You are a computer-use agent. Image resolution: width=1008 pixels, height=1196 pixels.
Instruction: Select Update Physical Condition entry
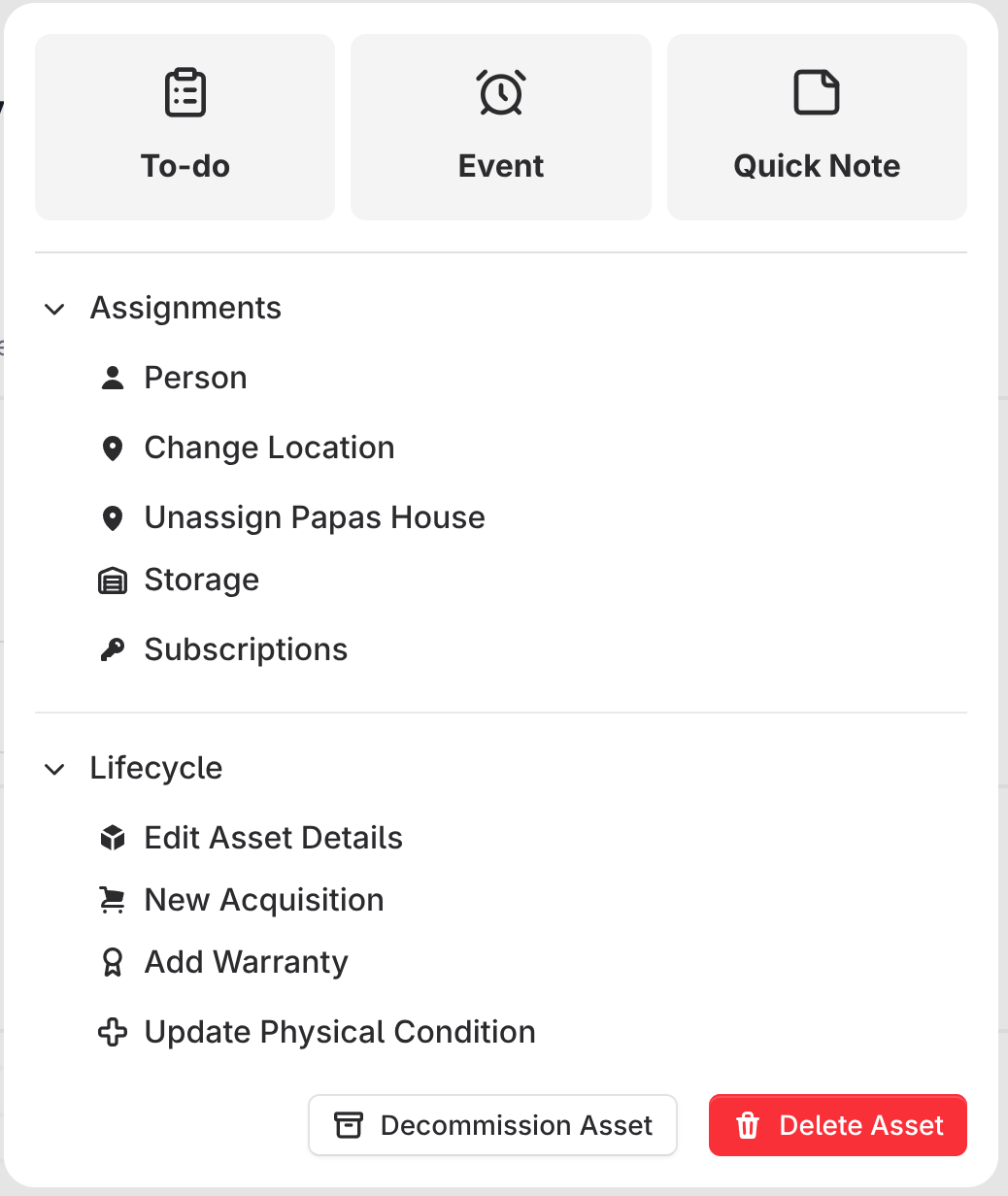click(x=339, y=1032)
